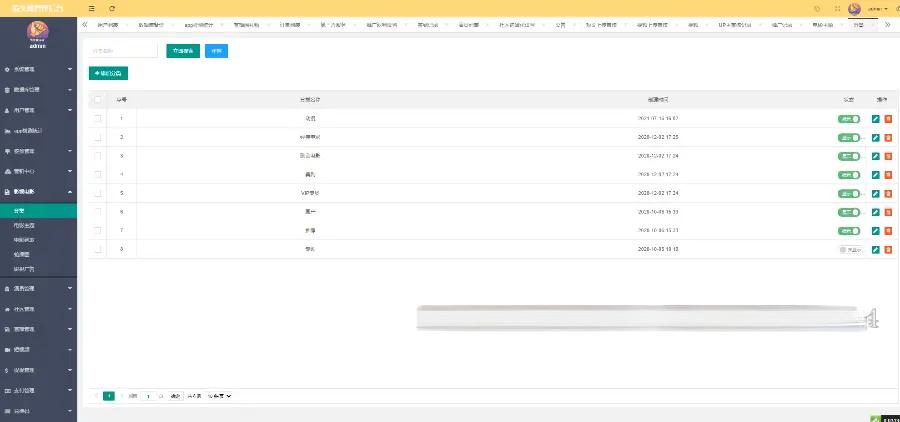Switch to the tab starting with 'UP'
Image resolution: width=900 pixels, height=422 pixels.
(x=734, y=25)
